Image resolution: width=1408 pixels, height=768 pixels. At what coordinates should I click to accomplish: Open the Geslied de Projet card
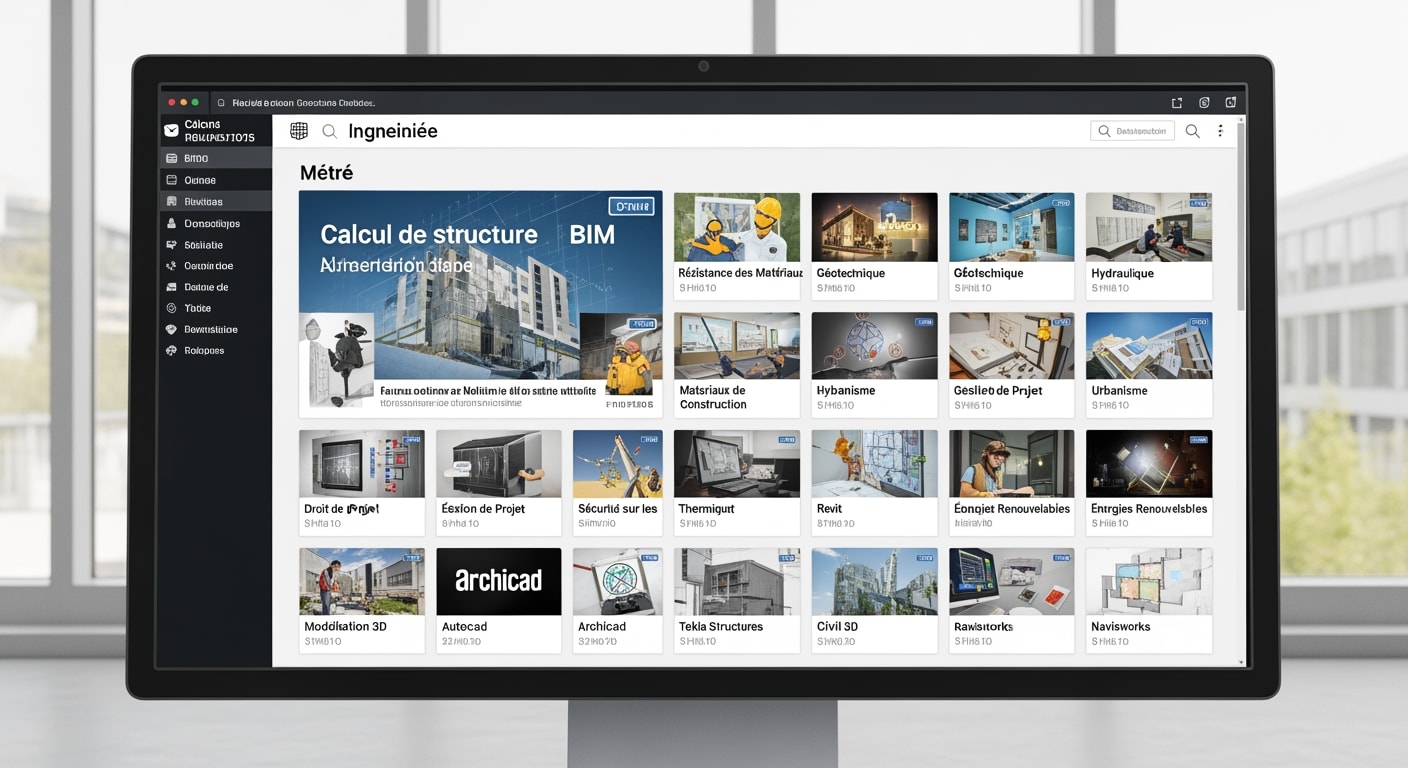(1011, 365)
